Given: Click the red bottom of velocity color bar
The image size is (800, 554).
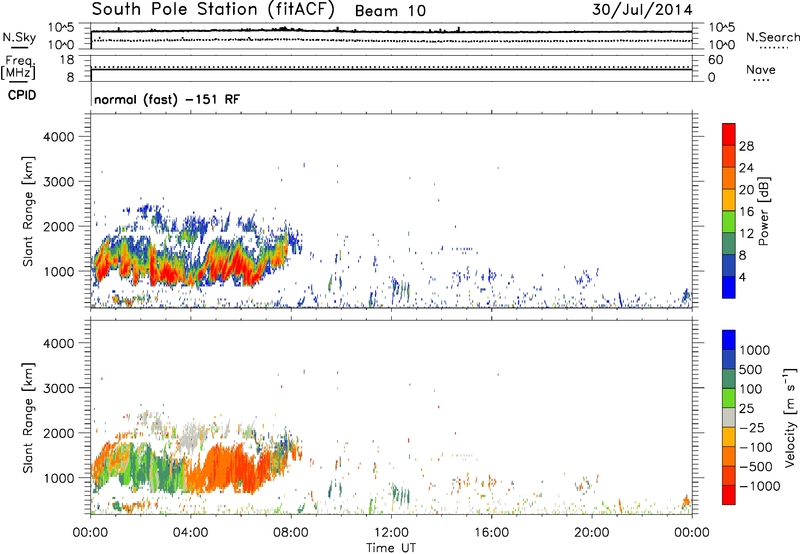Looking at the screenshot, I should click(x=729, y=495).
